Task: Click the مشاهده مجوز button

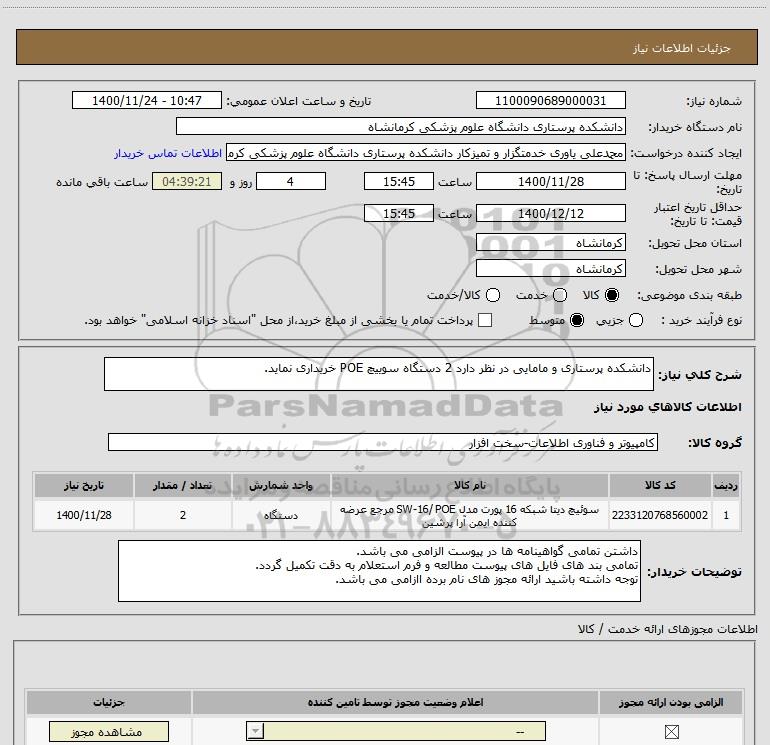Action: tap(109, 732)
